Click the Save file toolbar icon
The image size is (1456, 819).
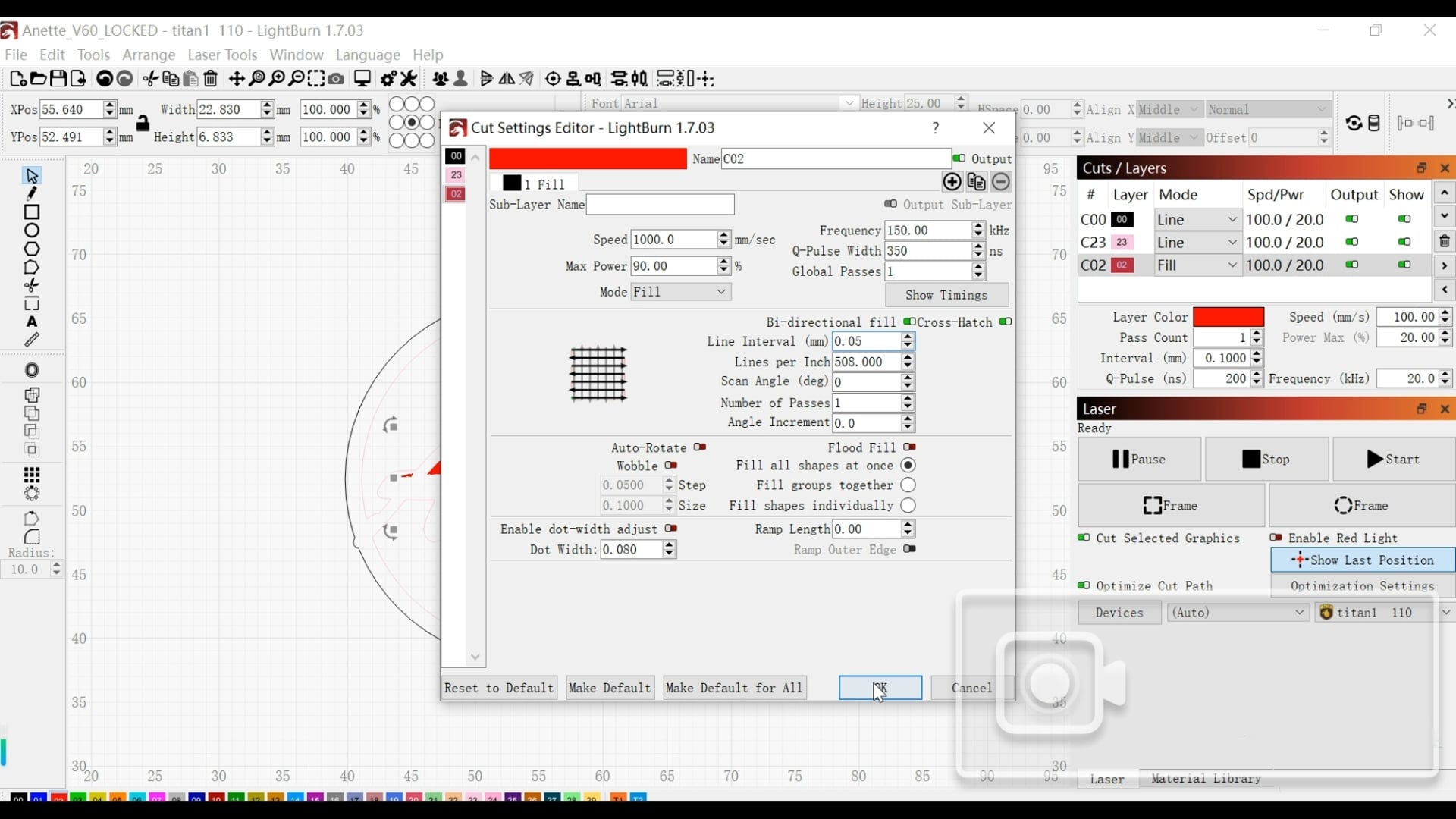tap(58, 79)
